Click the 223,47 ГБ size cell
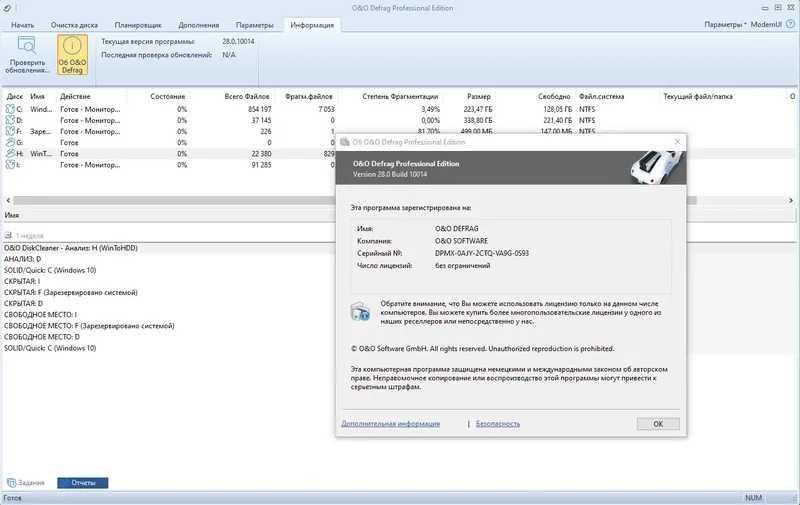The height and width of the screenshot is (505, 800). [478, 109]
